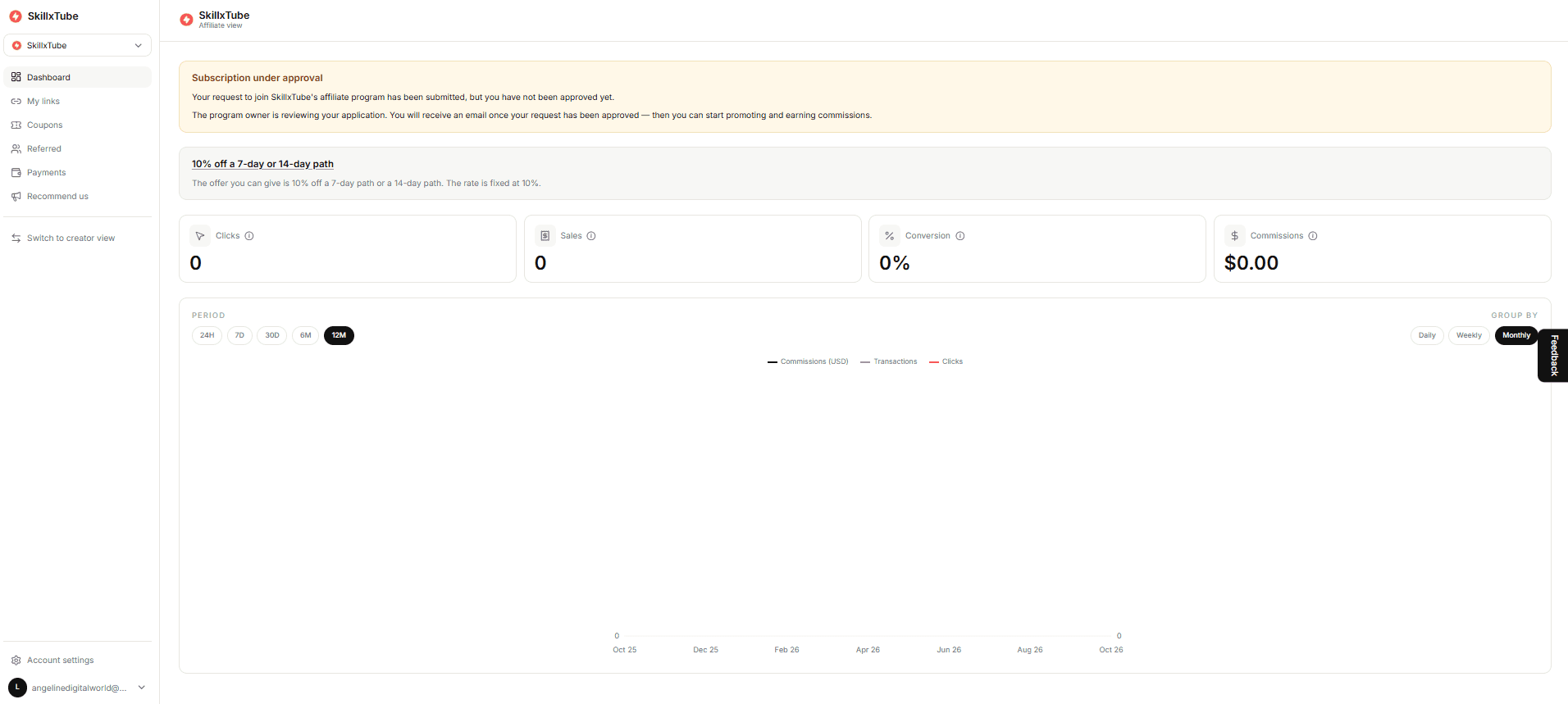Select the 6M period
Screen dimensions: 1568x704
[x=305, y=335]
